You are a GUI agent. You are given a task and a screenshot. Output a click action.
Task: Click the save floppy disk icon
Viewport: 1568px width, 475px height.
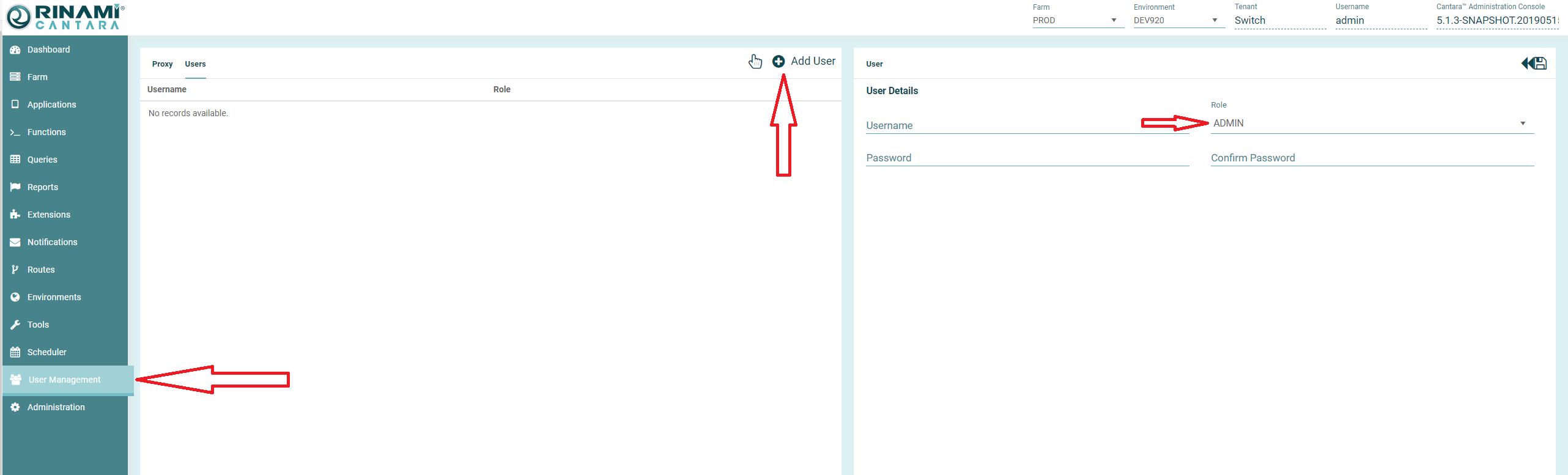[x=1540, y=64]
